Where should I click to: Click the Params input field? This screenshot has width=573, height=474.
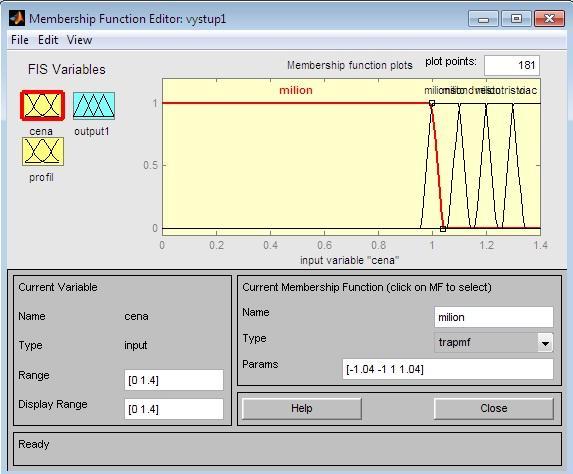pyautogui.click(x=448, y=369)
